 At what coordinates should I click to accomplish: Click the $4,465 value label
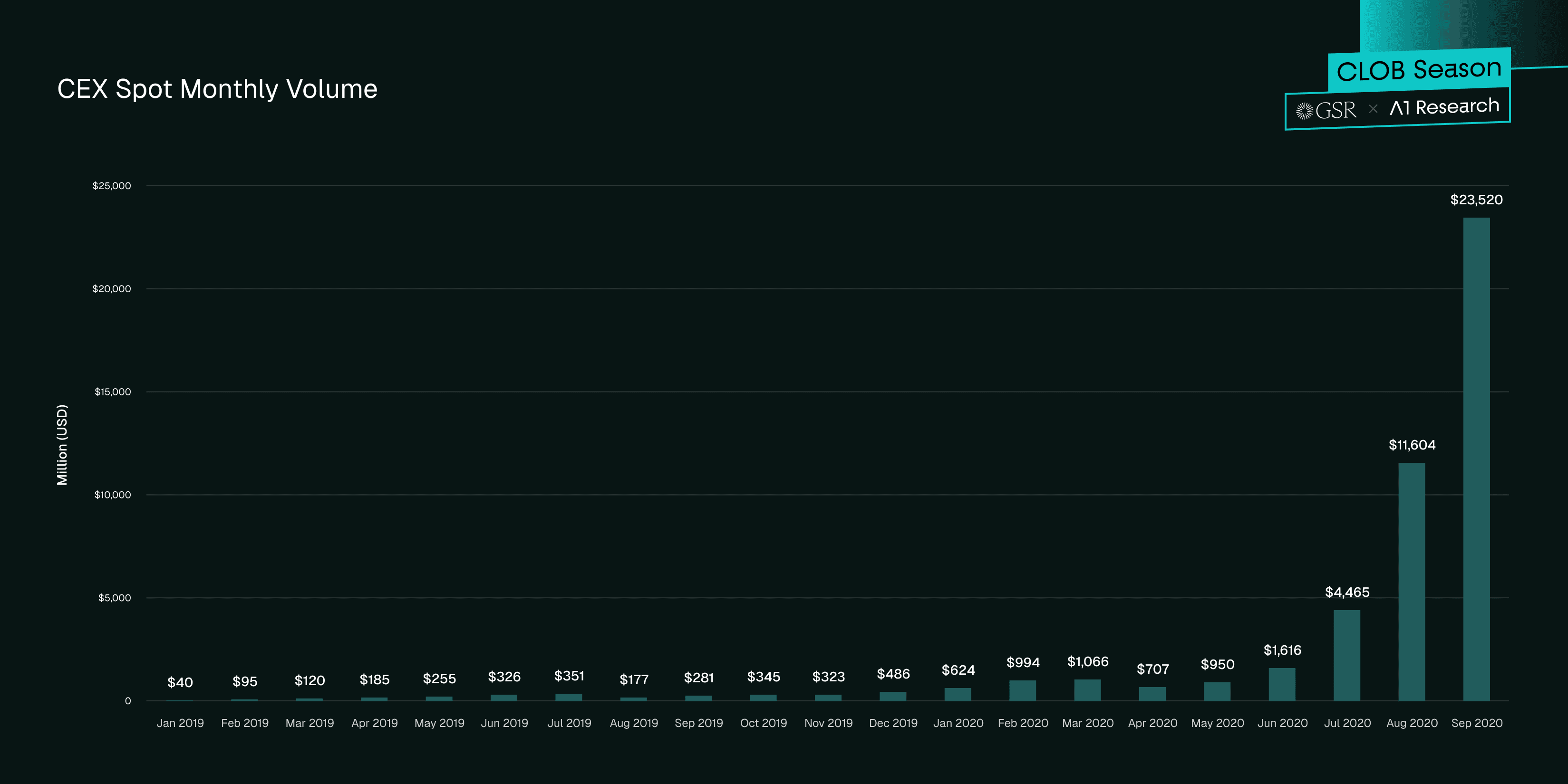[1347, 593]
